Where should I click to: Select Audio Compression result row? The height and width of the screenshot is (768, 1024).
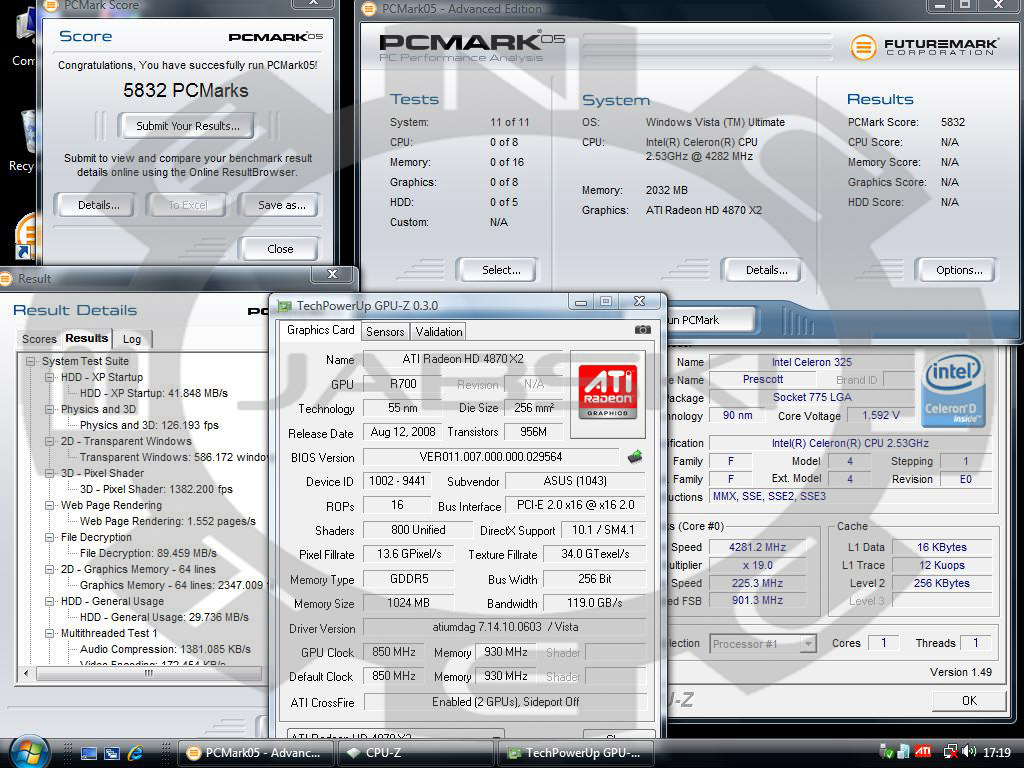click(165, 649)
